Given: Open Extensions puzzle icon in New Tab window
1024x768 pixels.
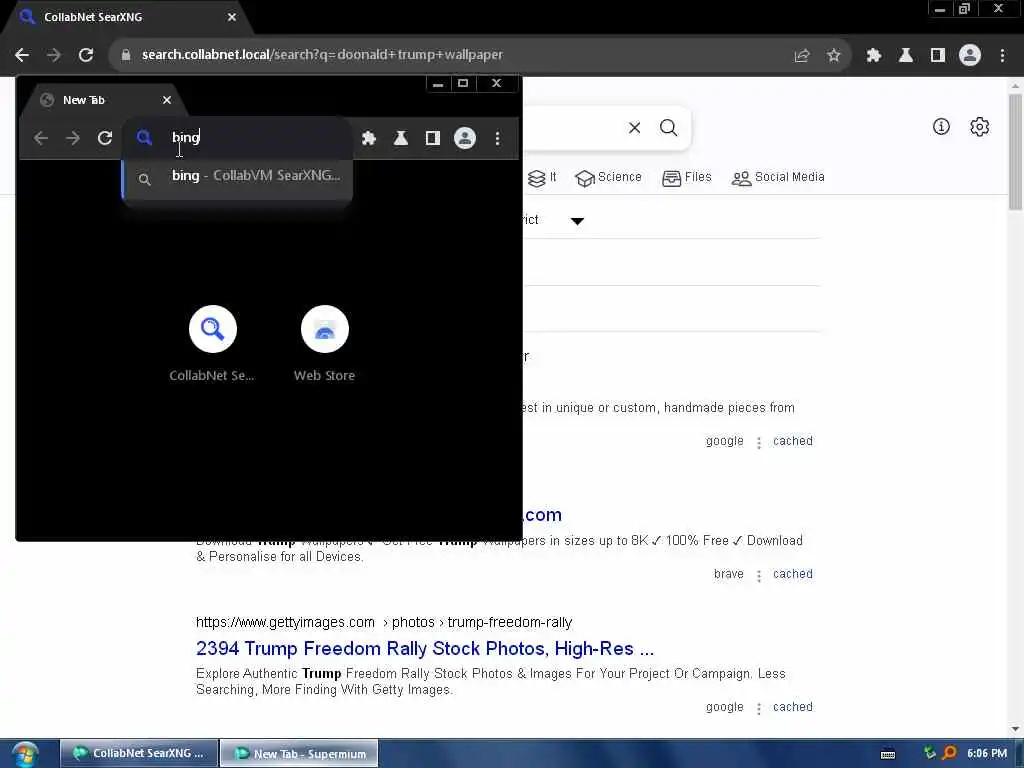Looking at the screenshot, I should 369,138.
